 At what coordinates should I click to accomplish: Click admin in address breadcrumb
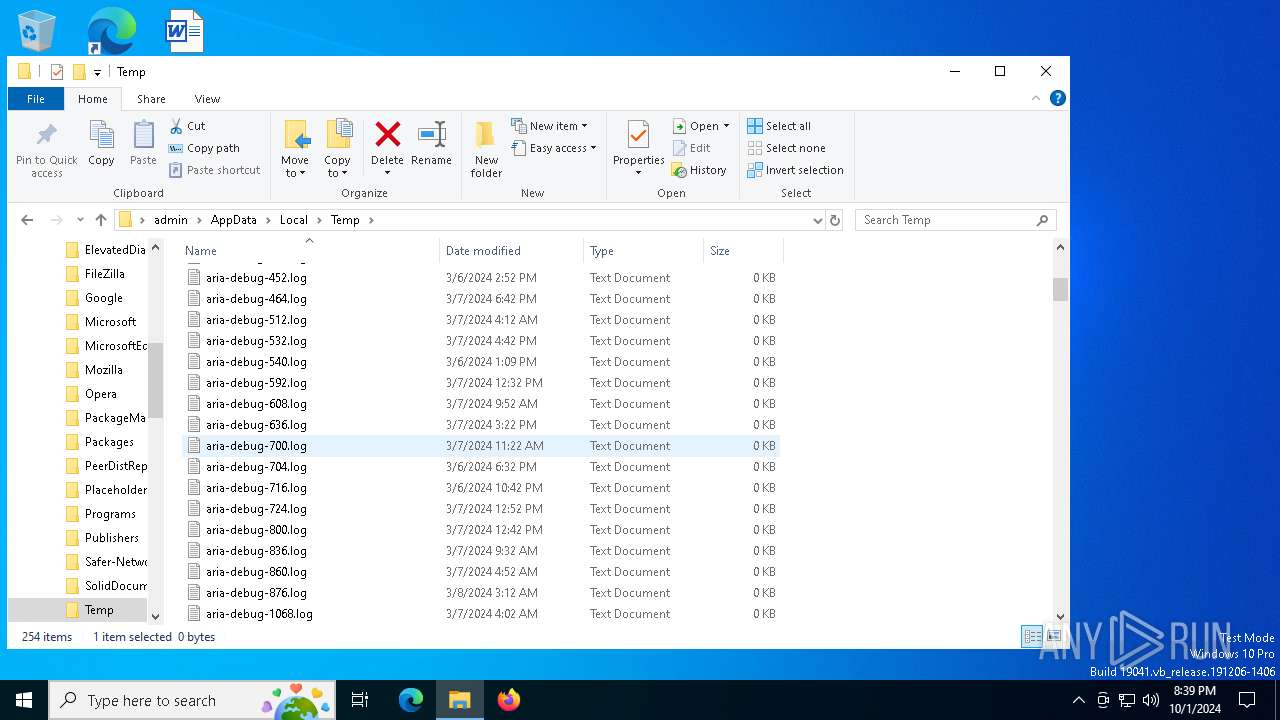171,220
